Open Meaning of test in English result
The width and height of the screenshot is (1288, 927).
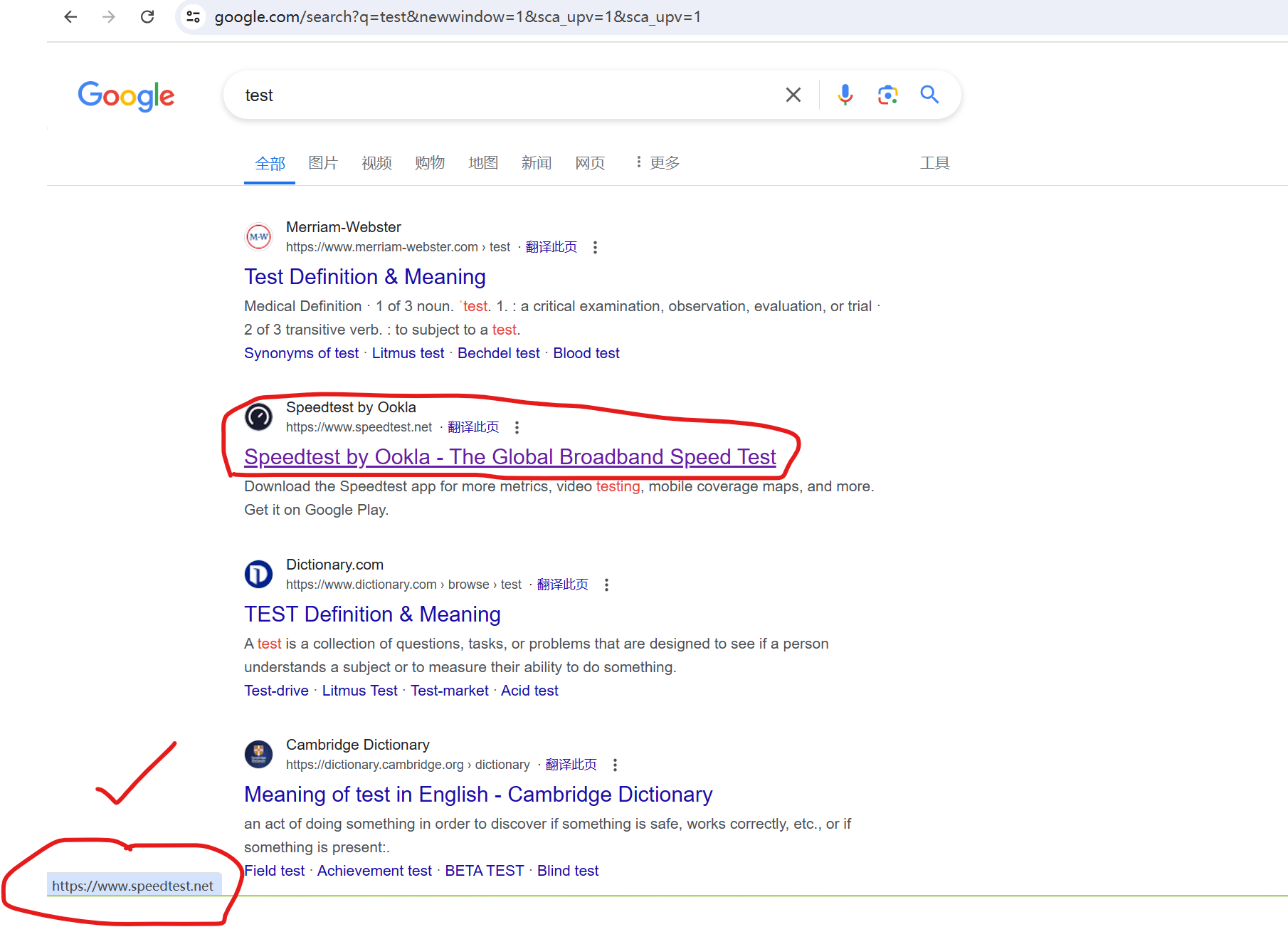(x=478, y=795)
